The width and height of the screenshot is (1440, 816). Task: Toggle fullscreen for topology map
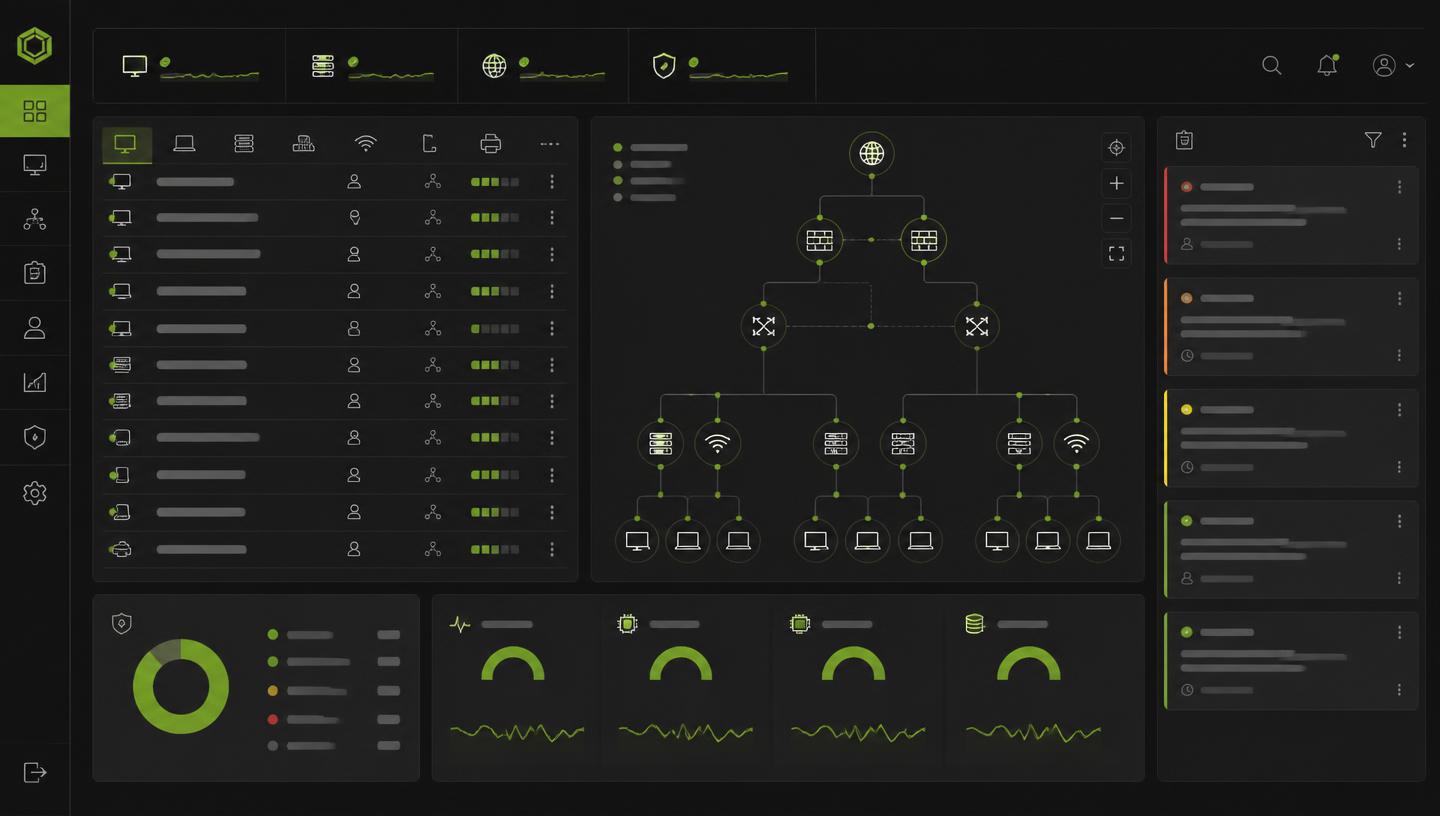tap(1117, 254)
